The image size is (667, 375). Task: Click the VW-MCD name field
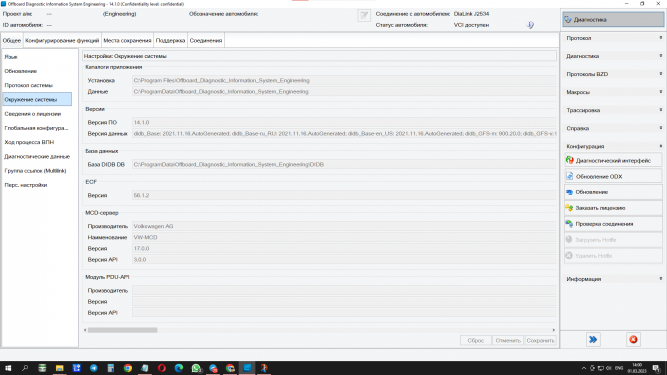coord(344,237)
